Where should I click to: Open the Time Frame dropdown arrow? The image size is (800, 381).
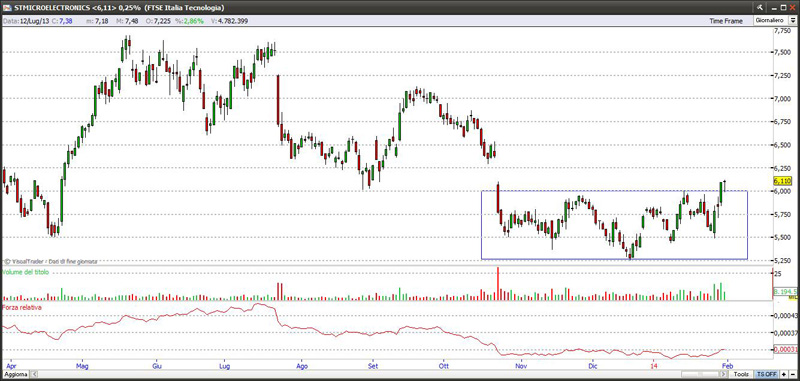point(792,20)
